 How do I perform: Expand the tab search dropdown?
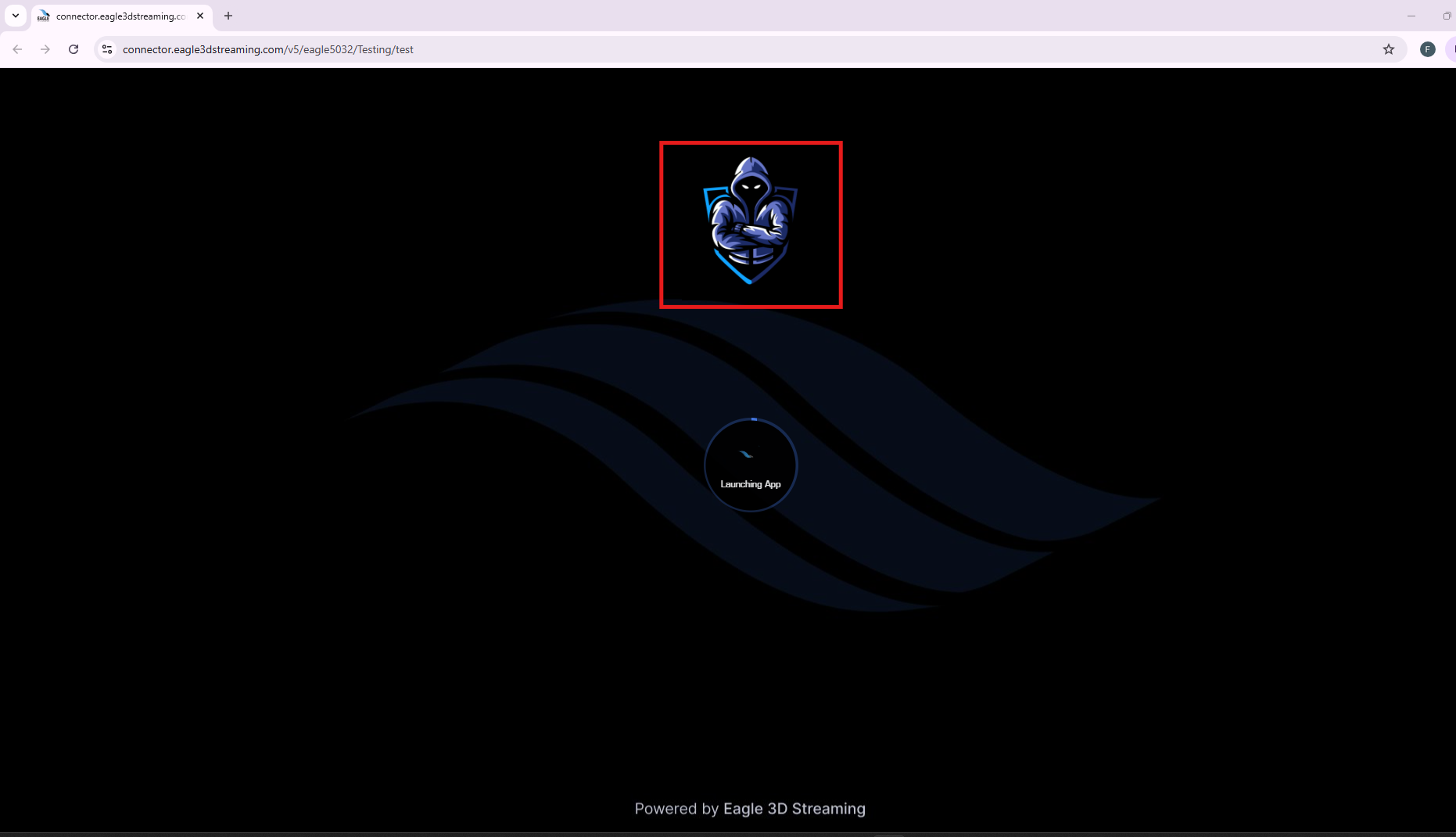(16, 16)
